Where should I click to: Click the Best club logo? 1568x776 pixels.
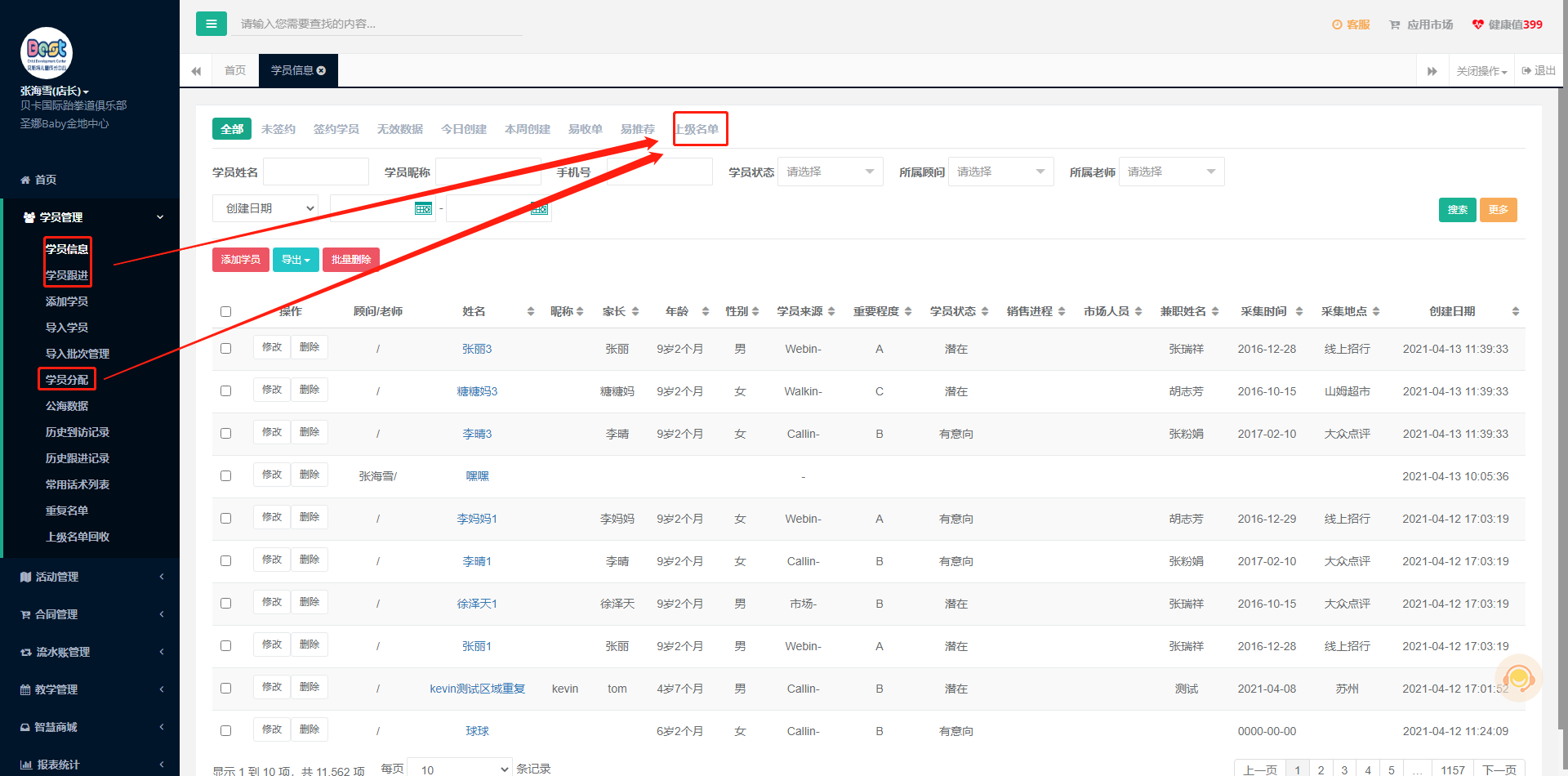tap(47, 53)
